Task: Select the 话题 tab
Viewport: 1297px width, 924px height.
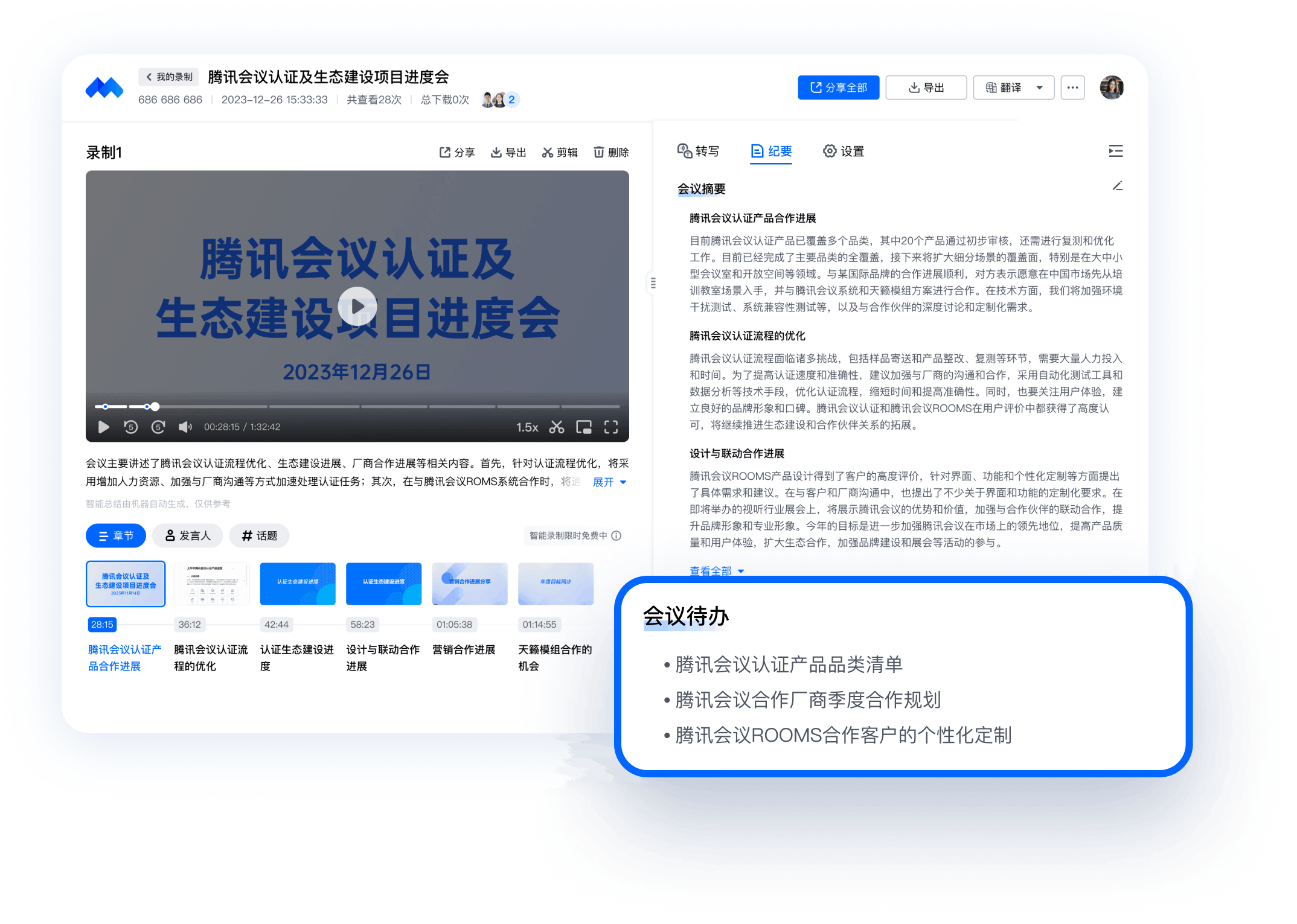Action: click(259, 535)
